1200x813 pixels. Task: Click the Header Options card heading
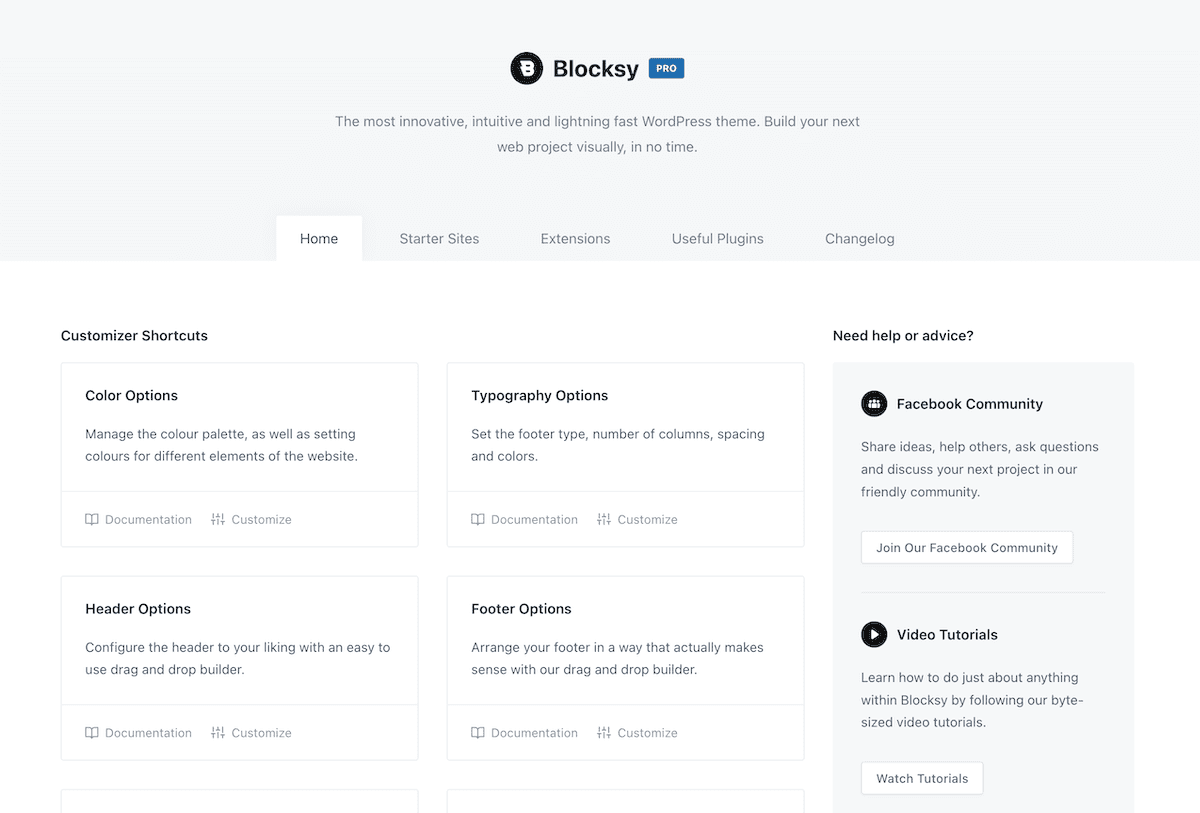138,608
